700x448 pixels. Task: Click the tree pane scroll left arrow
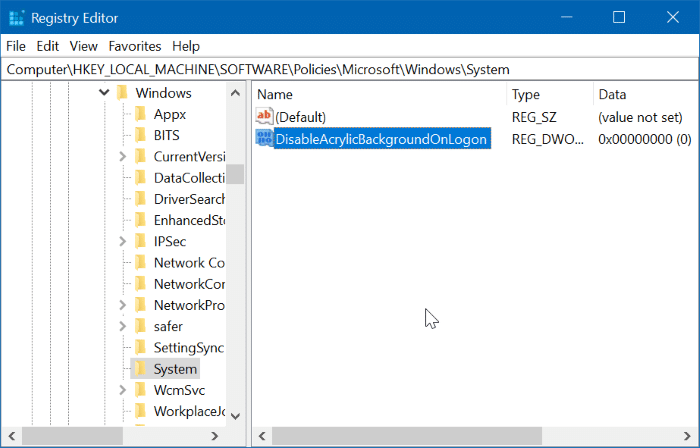click(x=12, y=436)
